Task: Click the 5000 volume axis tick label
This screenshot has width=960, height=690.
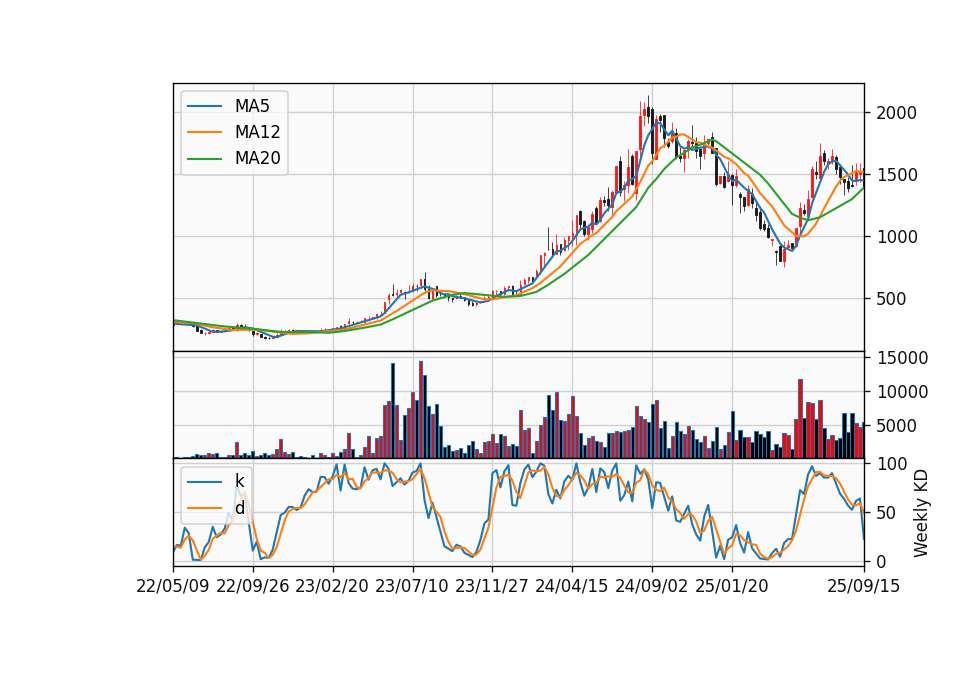Action: [897, 426]
